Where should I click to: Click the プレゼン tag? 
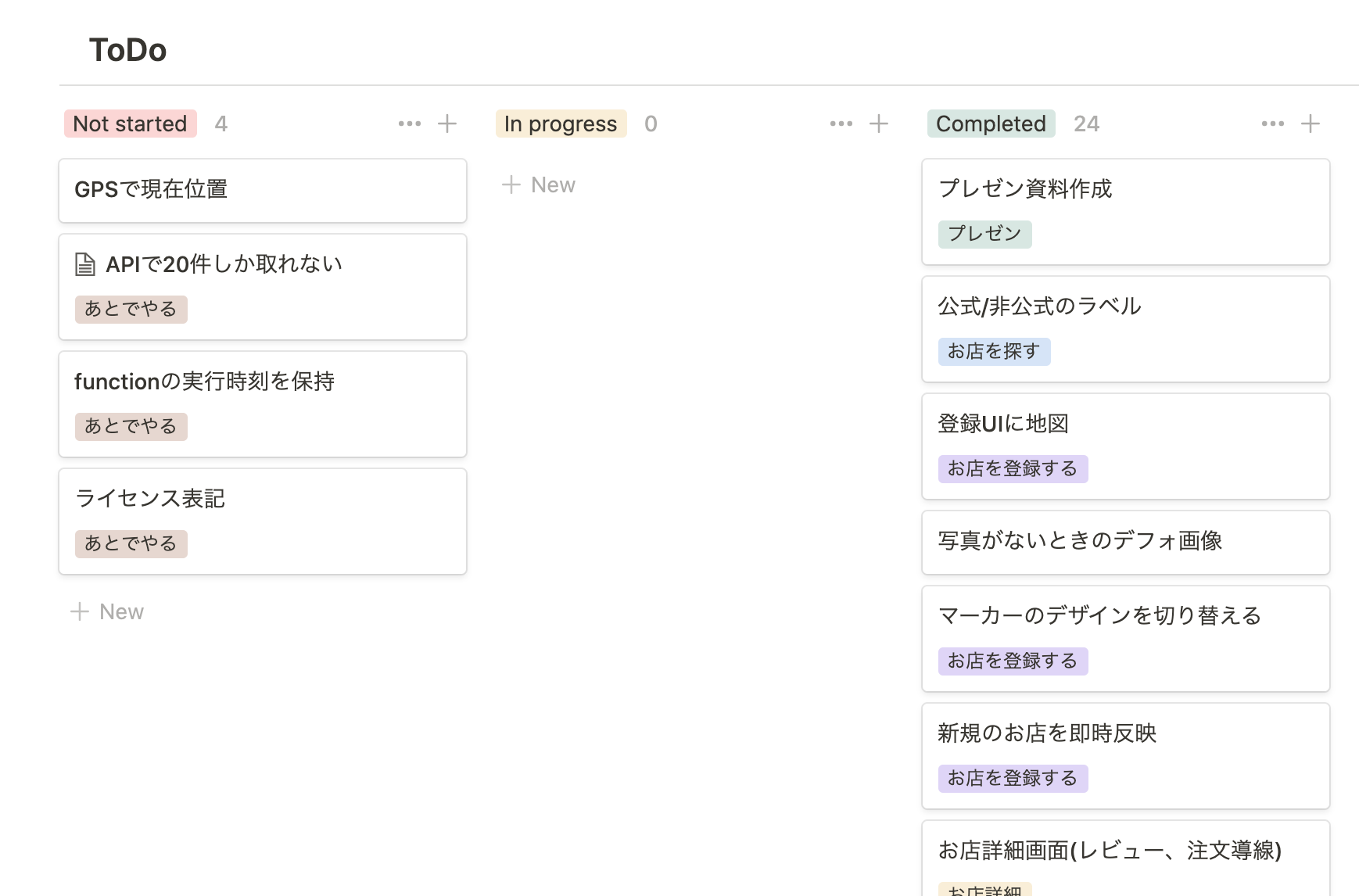click(x=984, y=234)
